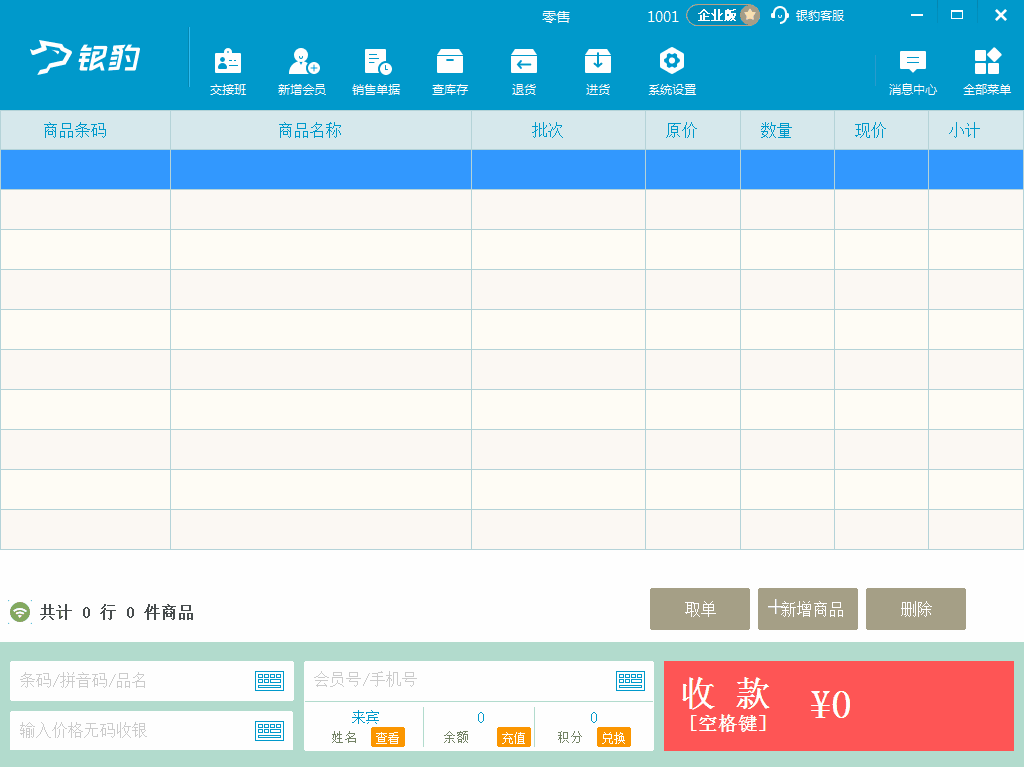1024x767 pixels.
Task: Contact 银豹客服 customer service
Action: point(808,15)
